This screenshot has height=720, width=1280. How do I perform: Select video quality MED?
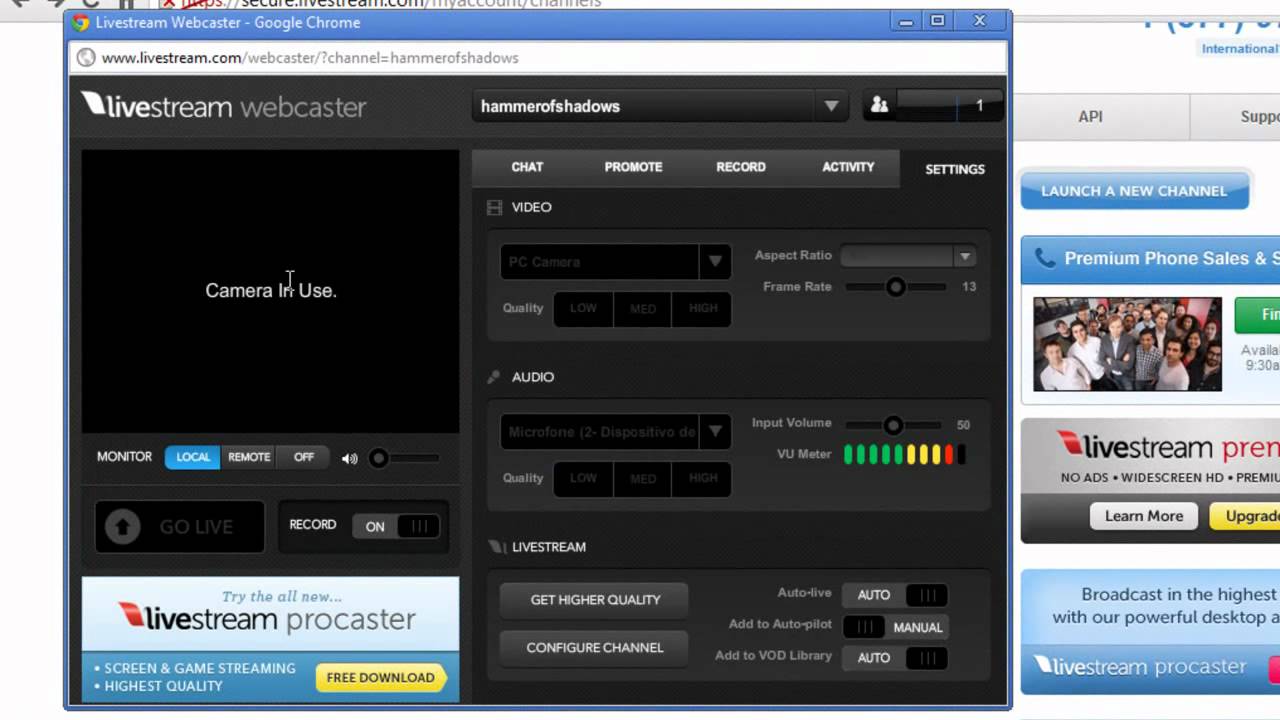click(x=643, y=308)
